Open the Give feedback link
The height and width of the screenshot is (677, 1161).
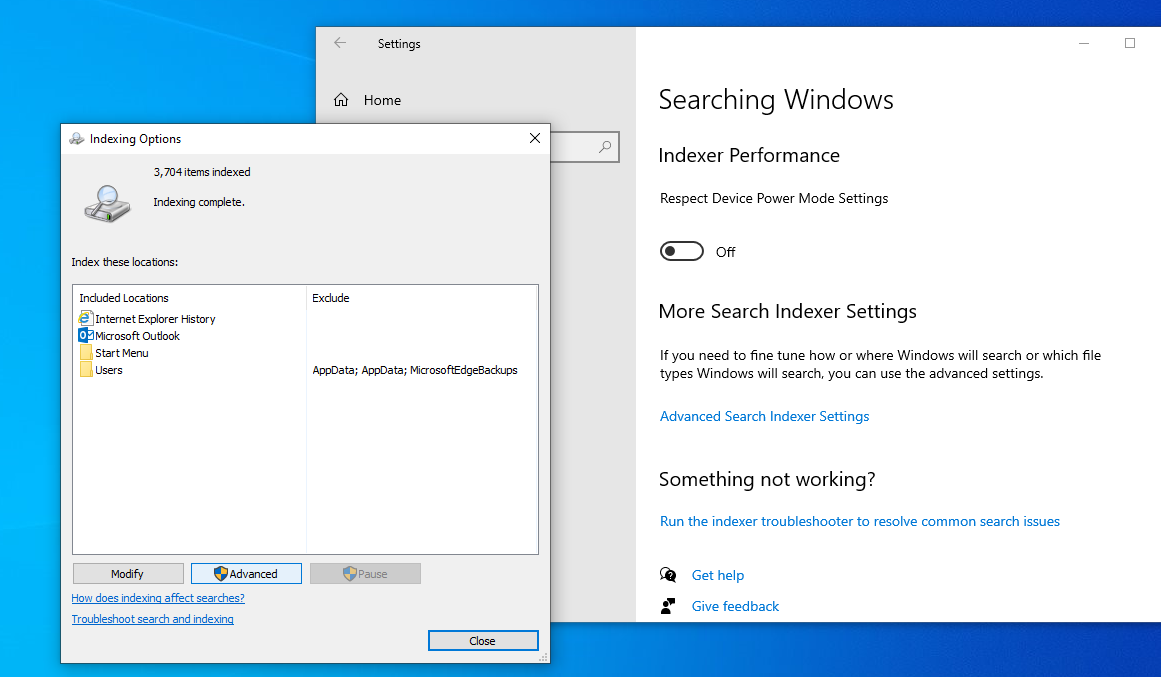pos(735,606)
